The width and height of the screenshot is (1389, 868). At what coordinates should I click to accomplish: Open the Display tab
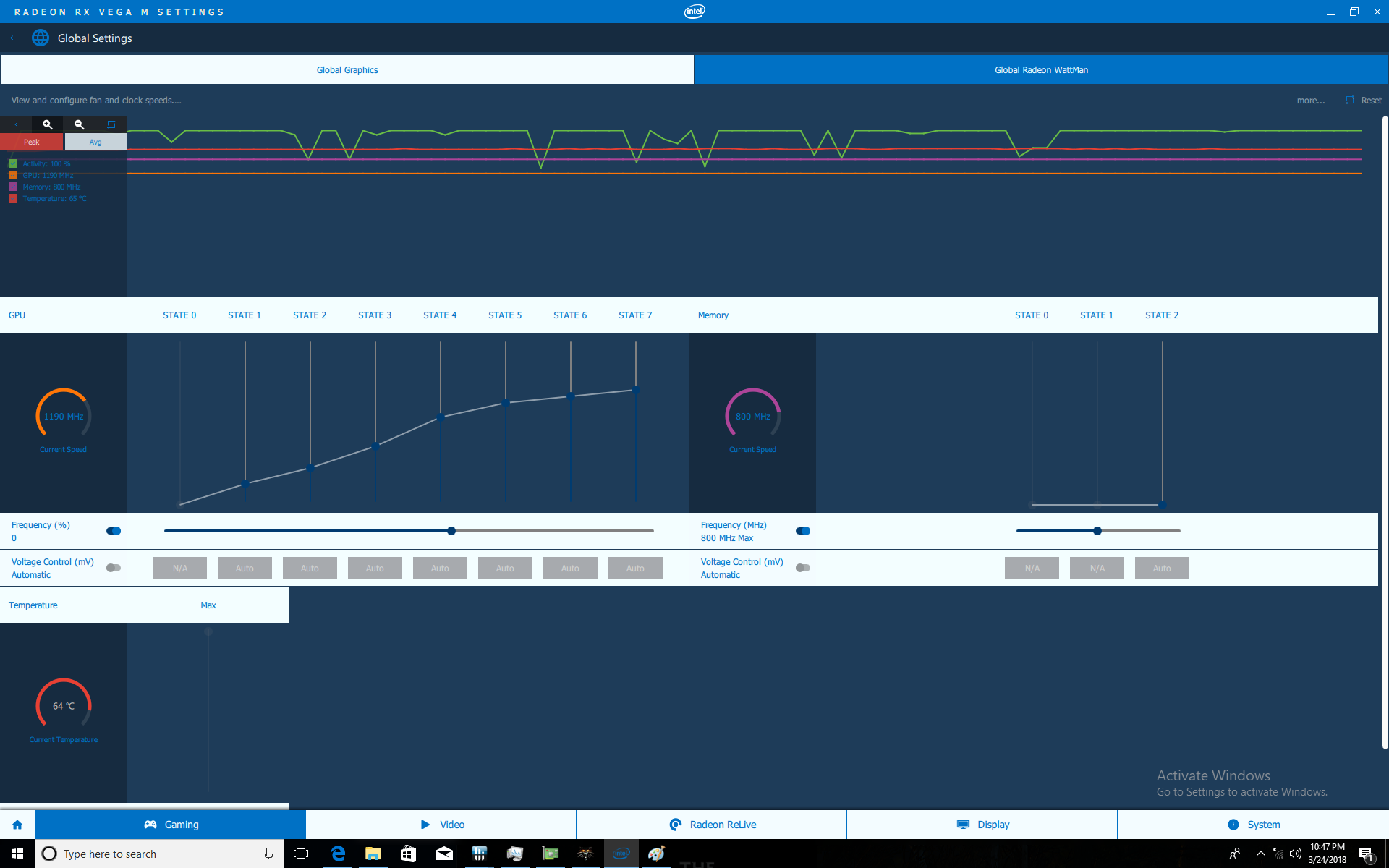pos(982,825)
